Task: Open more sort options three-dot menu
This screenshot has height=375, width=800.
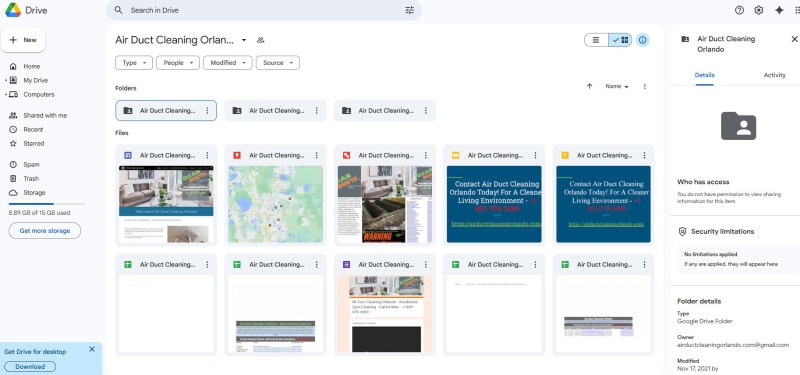Action: 644,86
